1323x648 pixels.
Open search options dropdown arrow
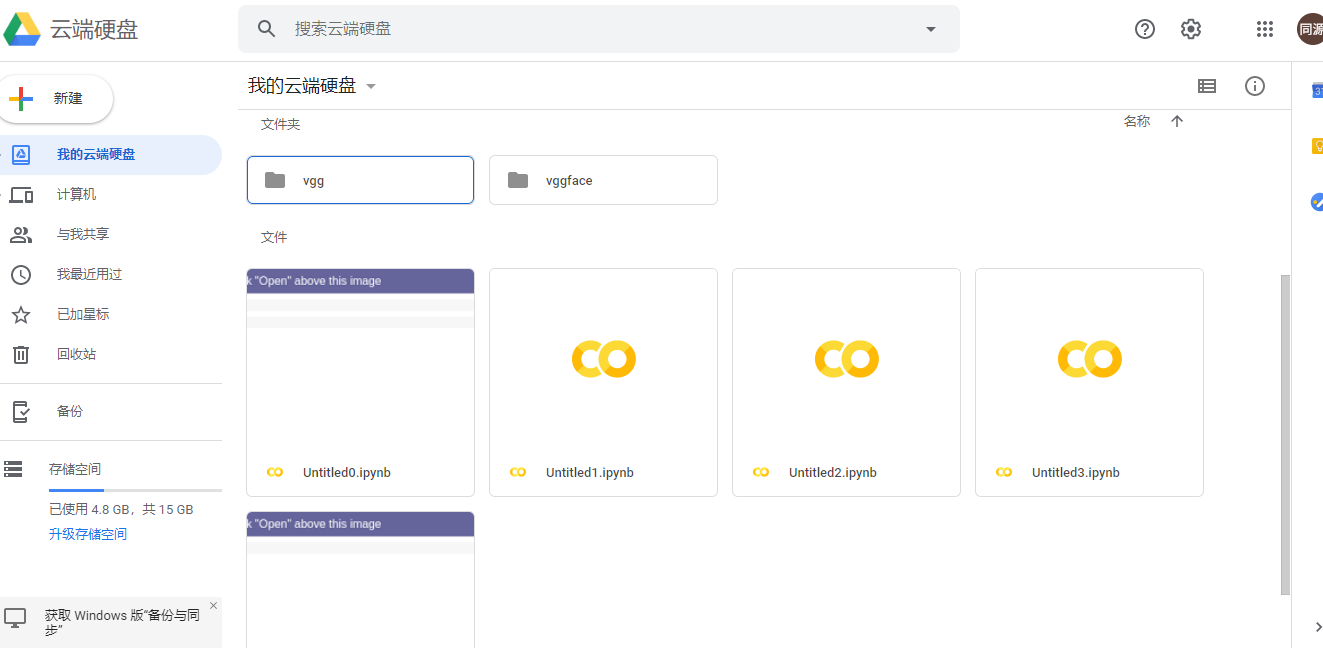pyautogui.click(x=931, y=29)
